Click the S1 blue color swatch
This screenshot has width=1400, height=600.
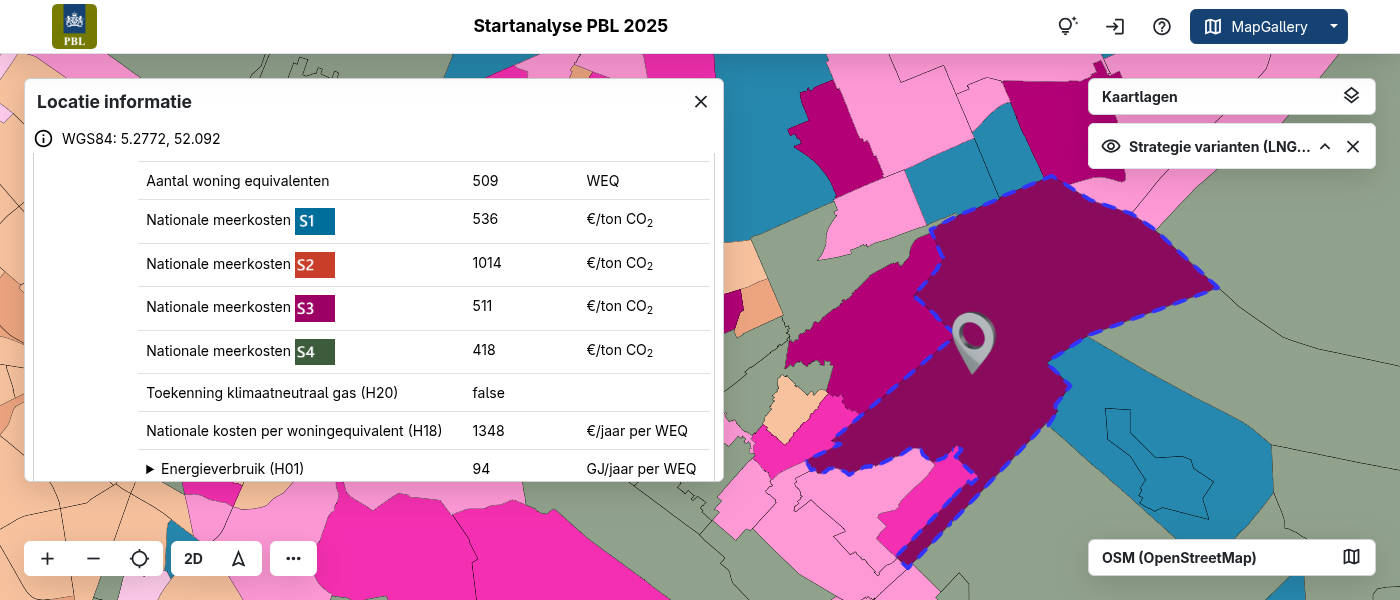[x=314, y=221]
